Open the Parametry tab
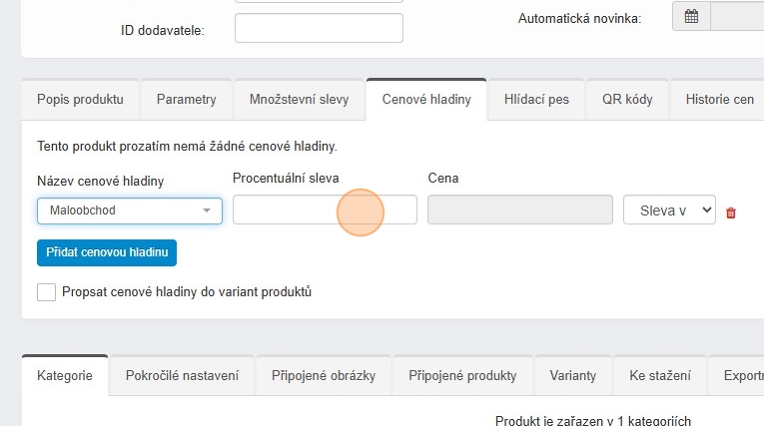 click(x=186, y=100)
